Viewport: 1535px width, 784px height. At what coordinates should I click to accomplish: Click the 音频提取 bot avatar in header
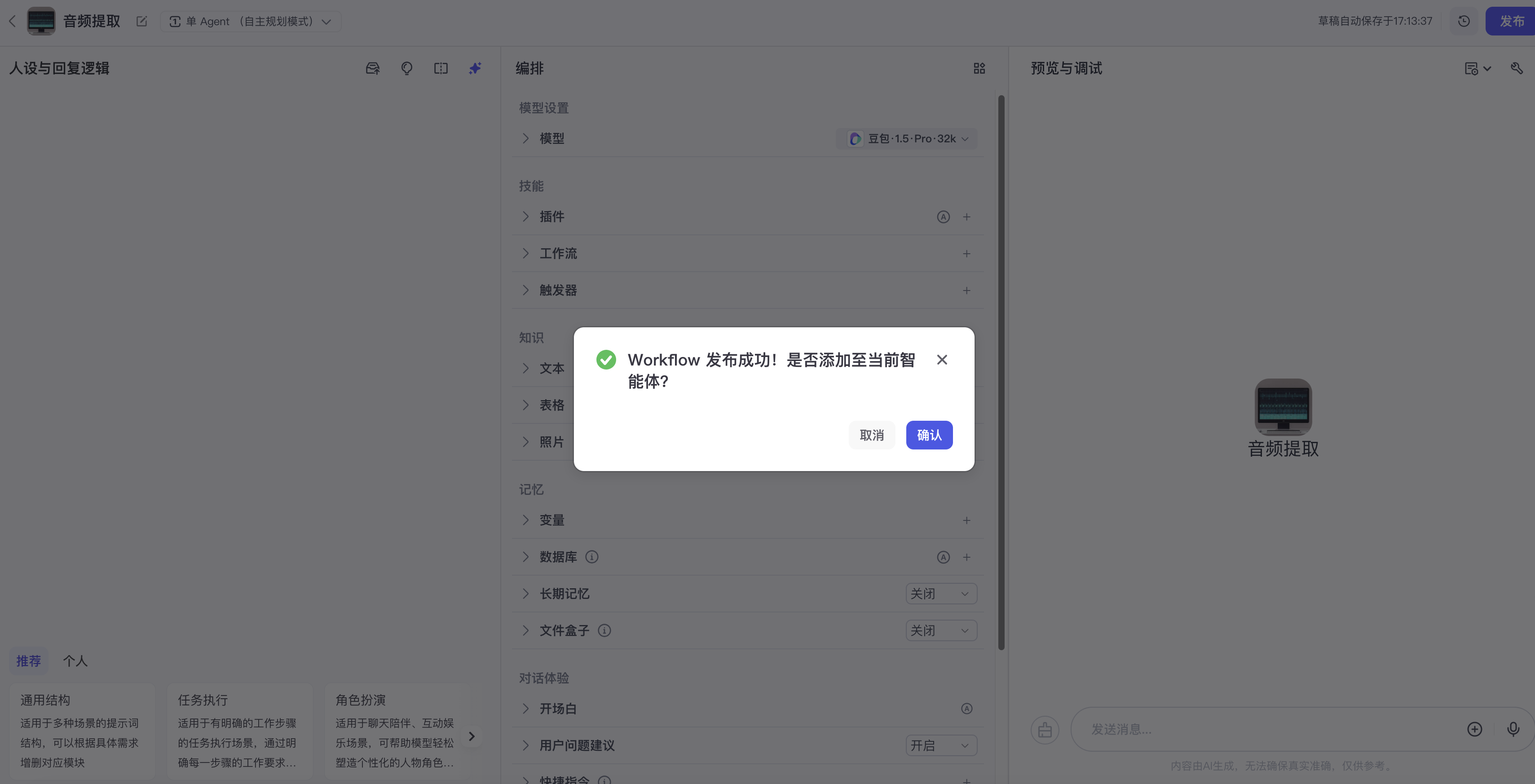coord(41,22)
